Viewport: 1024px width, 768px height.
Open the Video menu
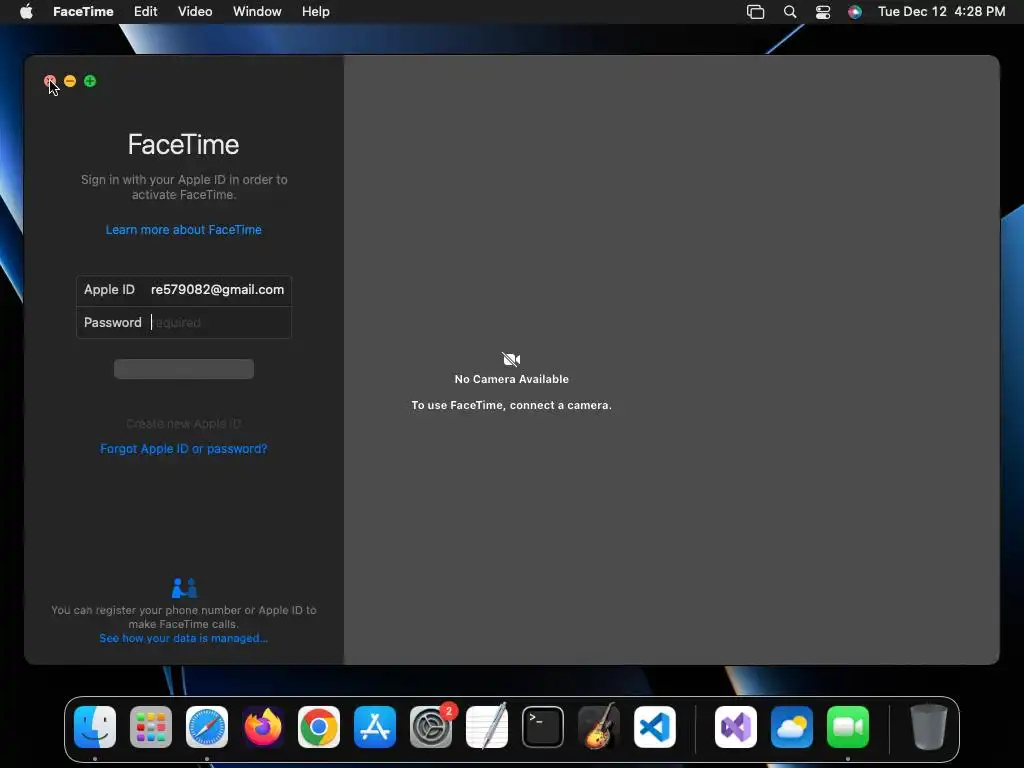[x=195, y=12]
